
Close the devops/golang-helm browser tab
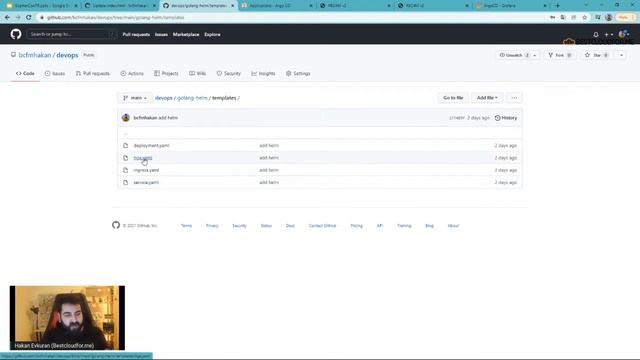[x=233, y=6]
